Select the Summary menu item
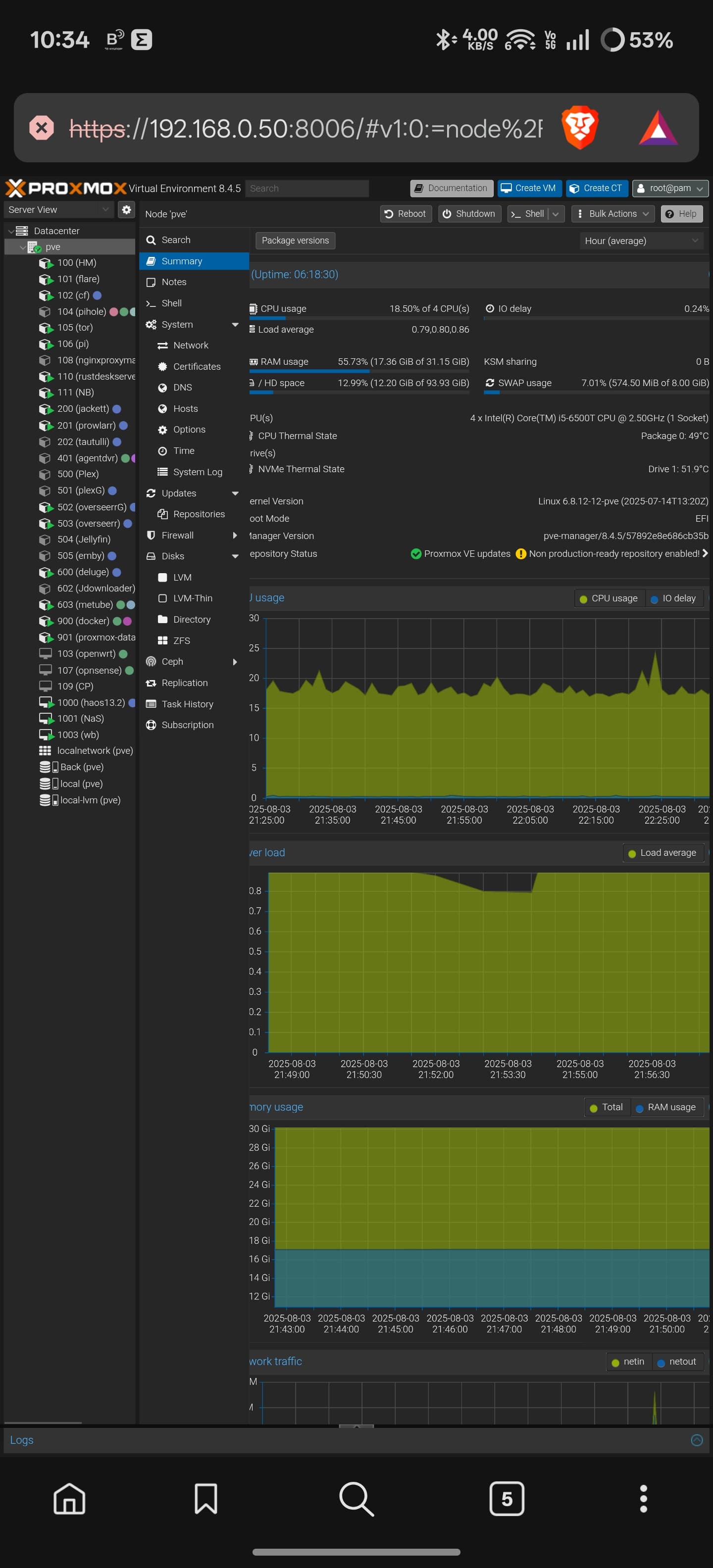The image size is (713, 1568). 194,261
